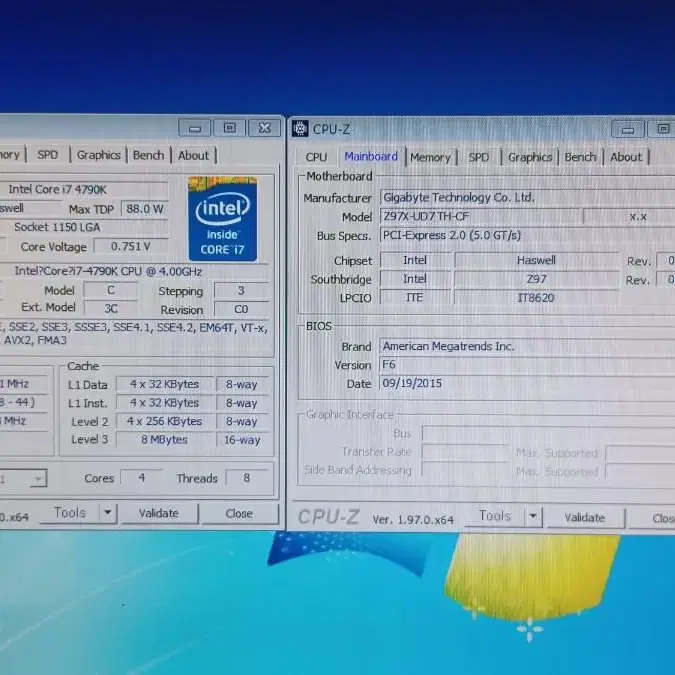Minimize the right CPU-Z window

pos(628,130)
